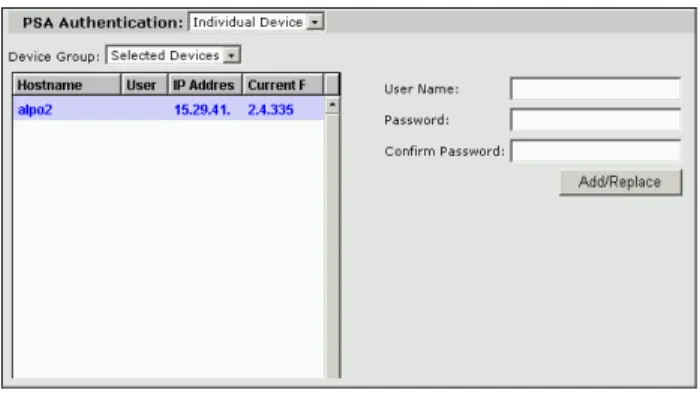Focus the Password field
This screenshot has height=411, width=700.
[x=596, y=120]
